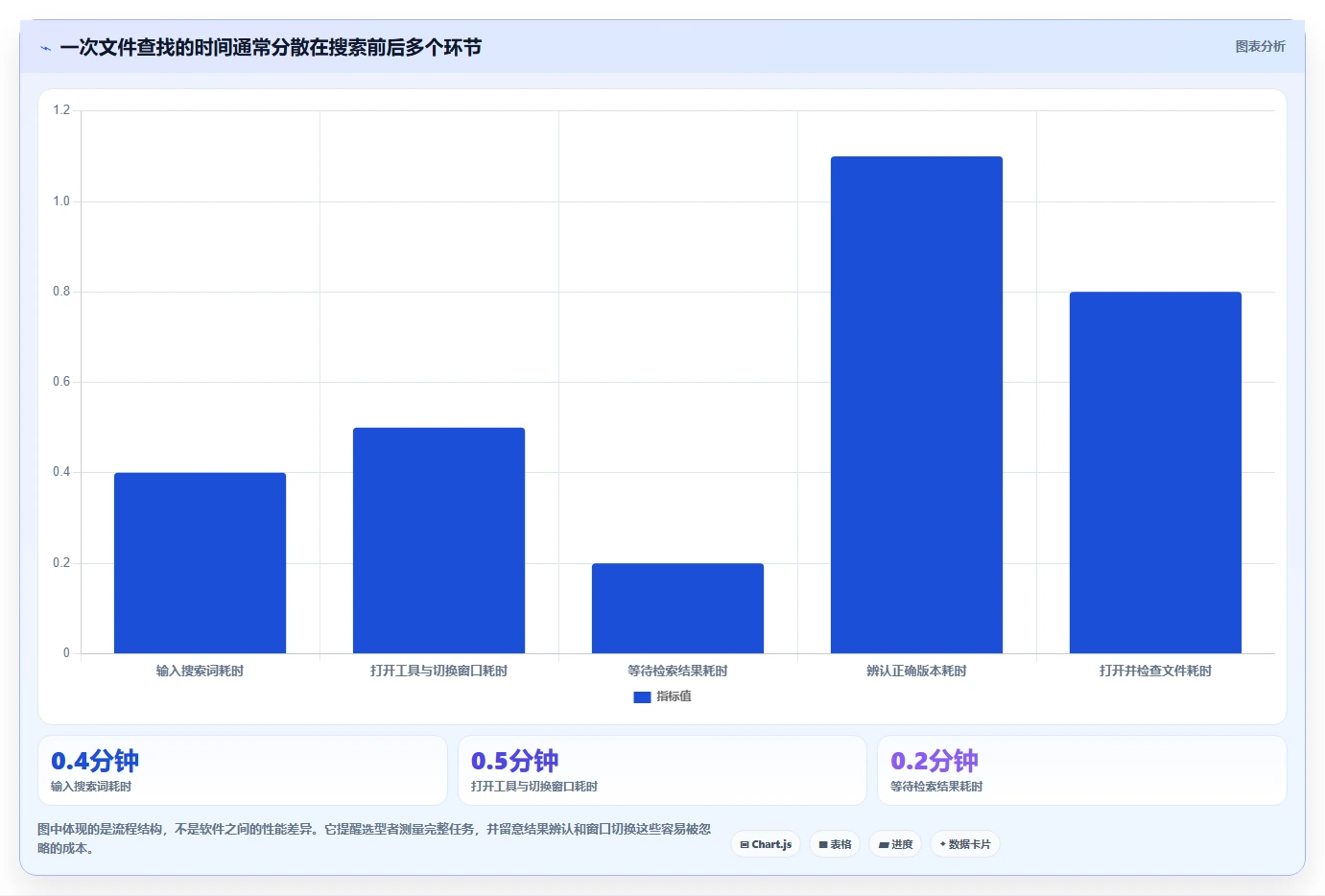Click x-axis label 输入搜索词耗时
This screenshot has height=896, width=1325.
[200, 671]
